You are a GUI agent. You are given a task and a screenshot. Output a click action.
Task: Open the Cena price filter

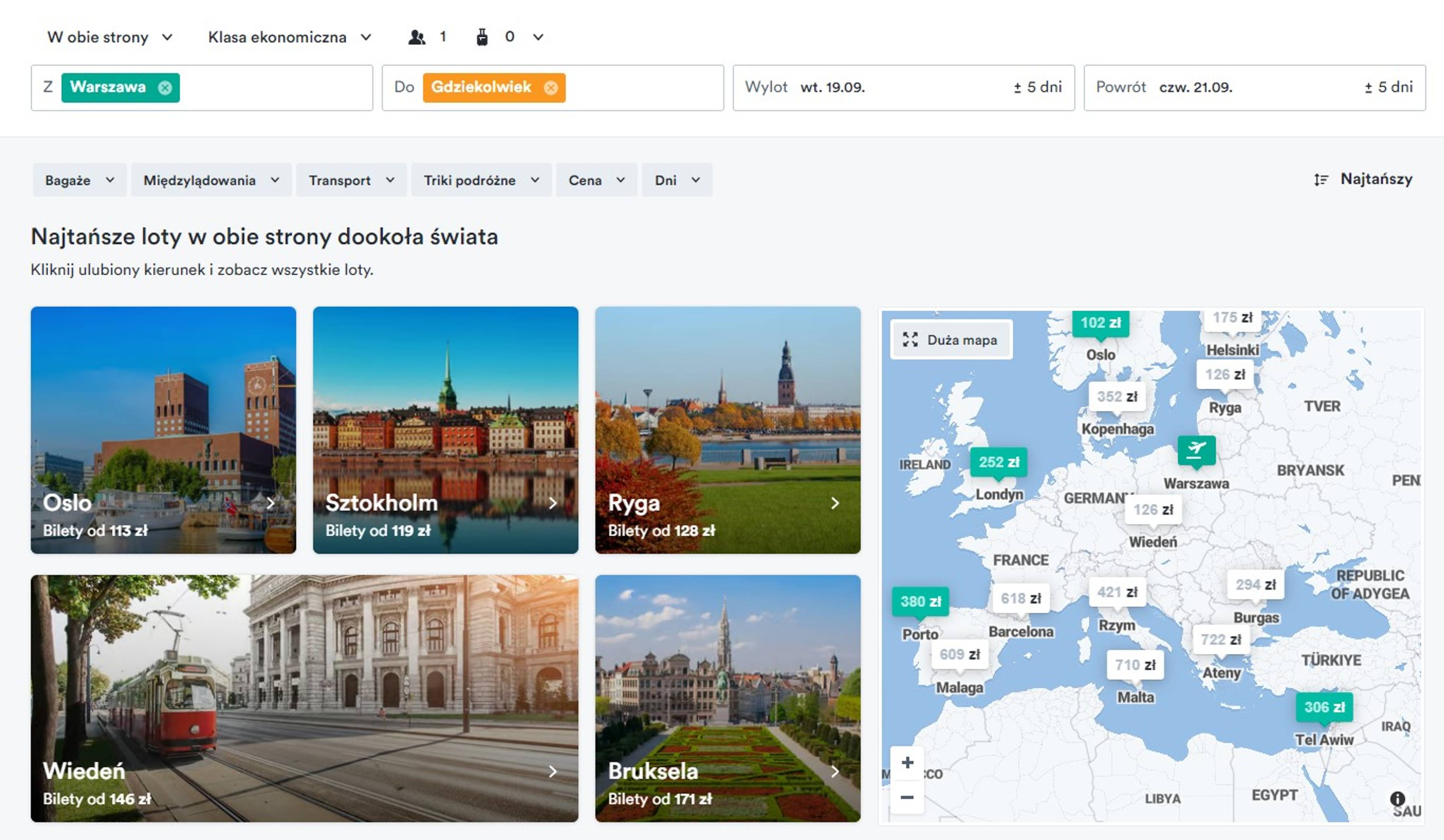596,180
